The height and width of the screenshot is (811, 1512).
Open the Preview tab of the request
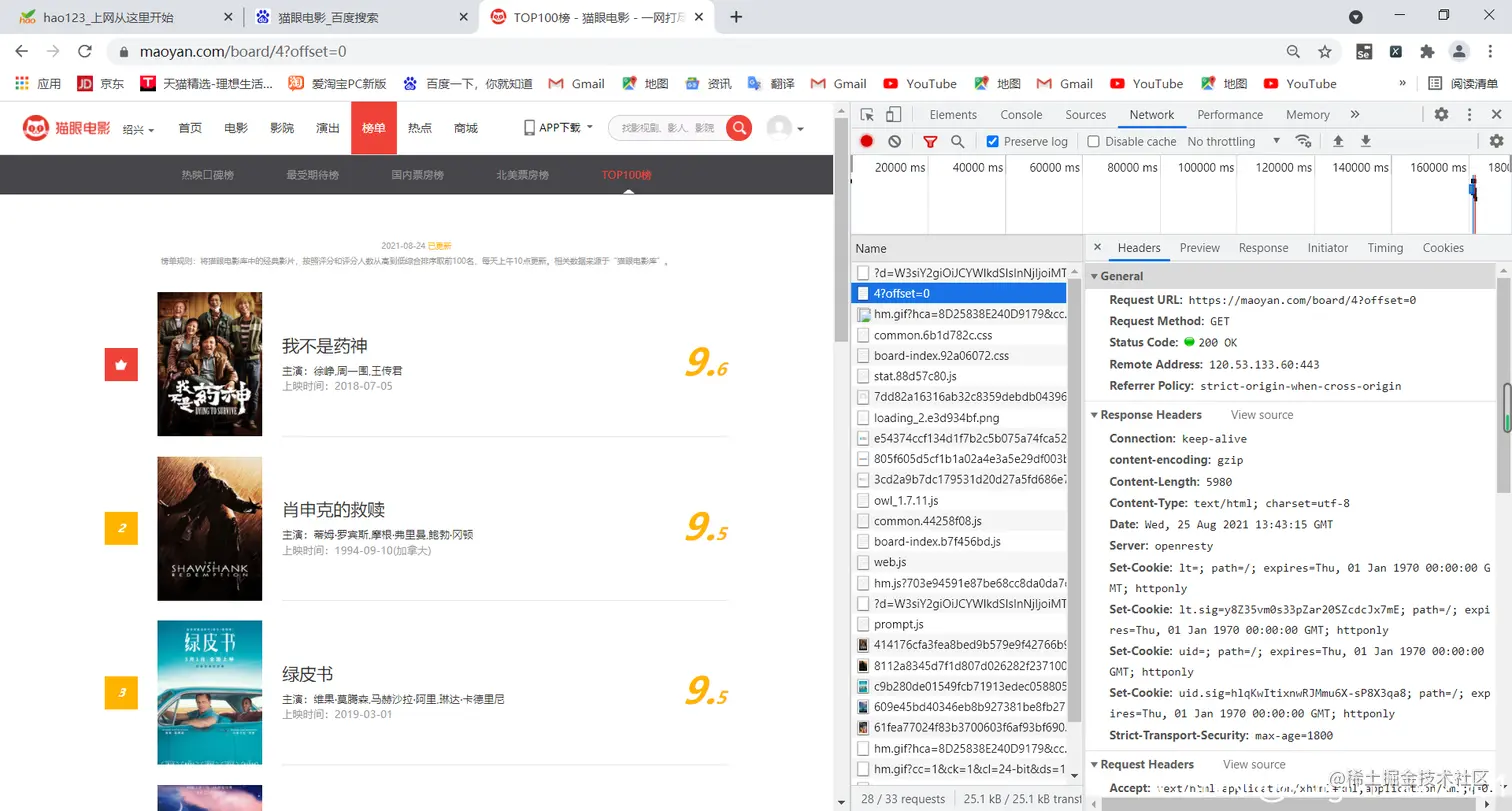1199,247
